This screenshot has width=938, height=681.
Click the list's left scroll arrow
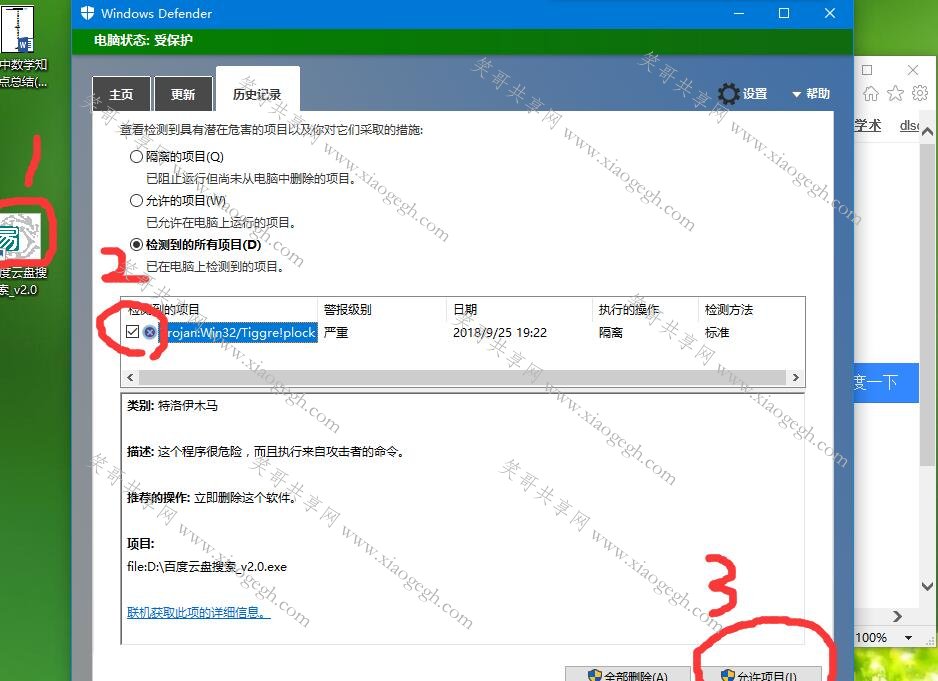coord(130,378)
